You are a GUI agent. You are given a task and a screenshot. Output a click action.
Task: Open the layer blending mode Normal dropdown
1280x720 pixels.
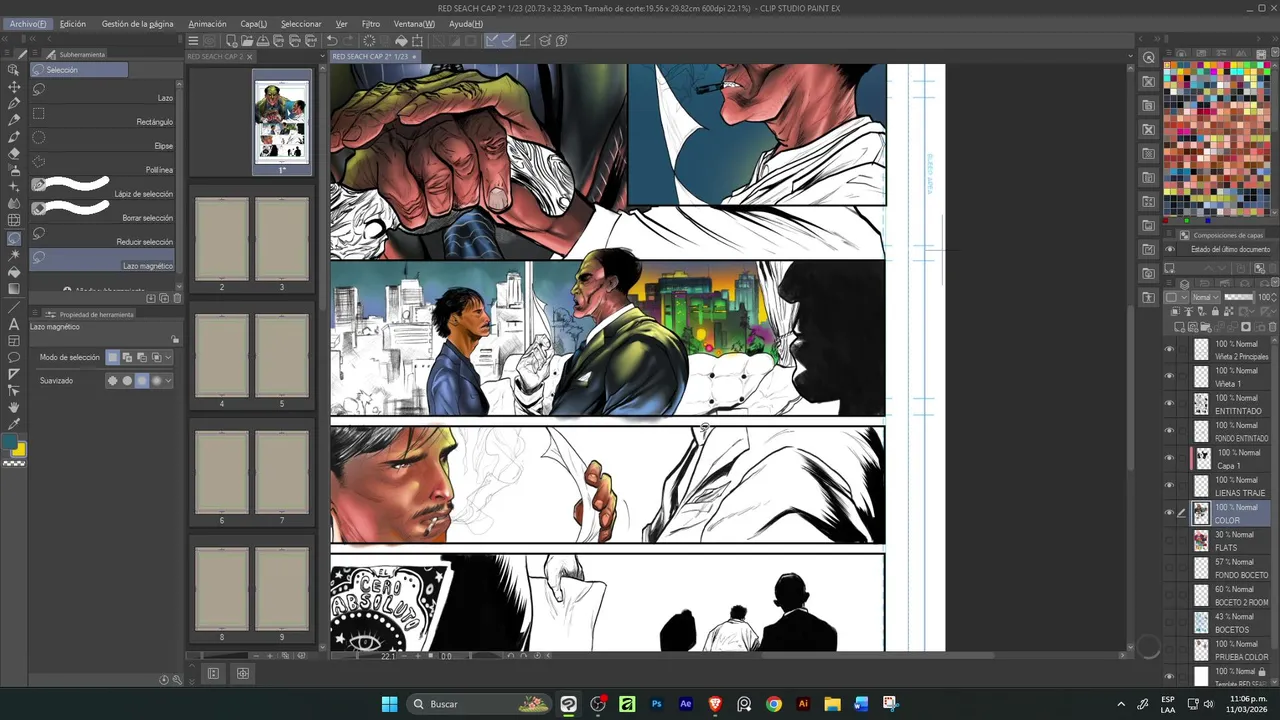[x=1205, y=297]
